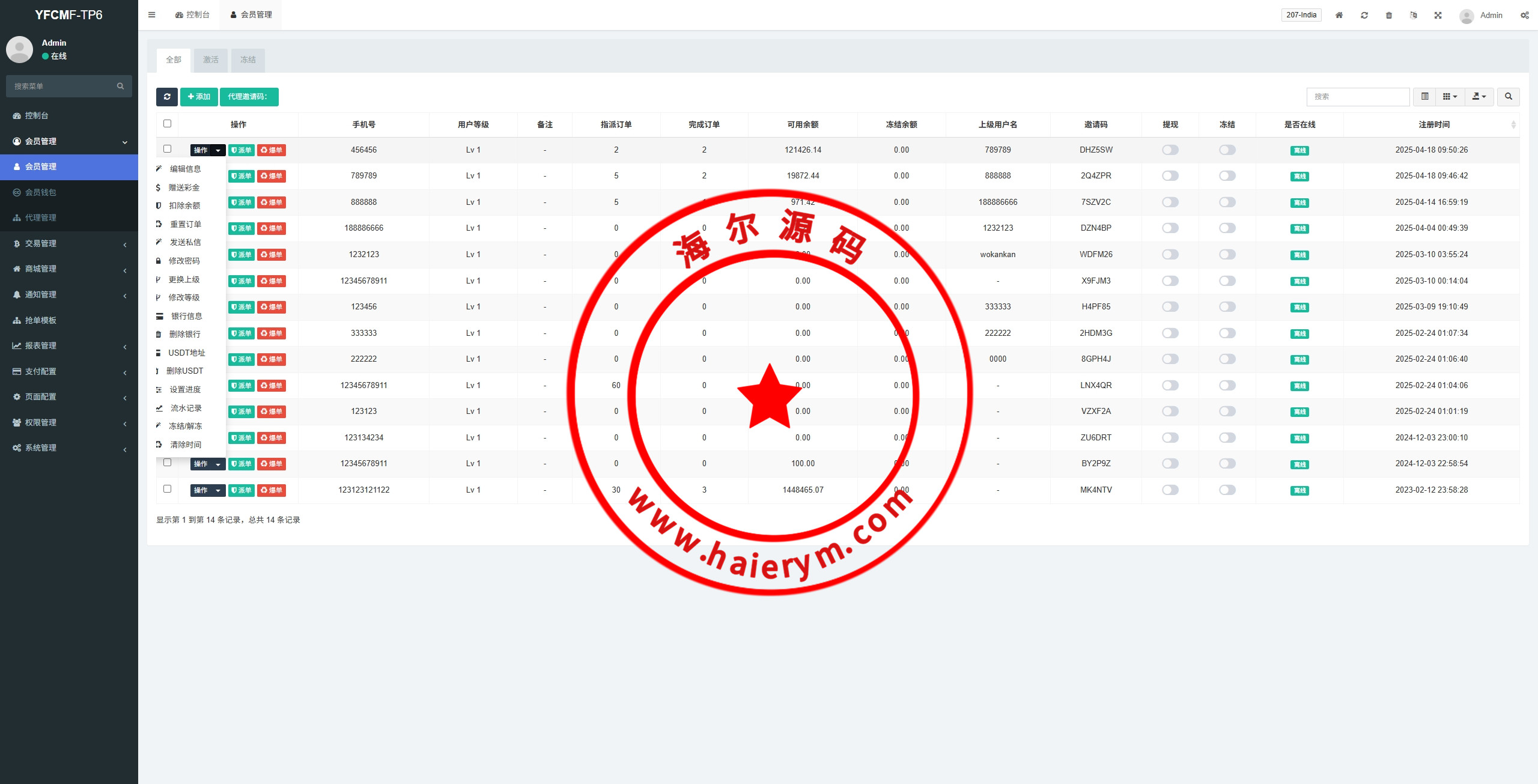
Task: Click the magnifier search button above the table
Action: 1509,97
